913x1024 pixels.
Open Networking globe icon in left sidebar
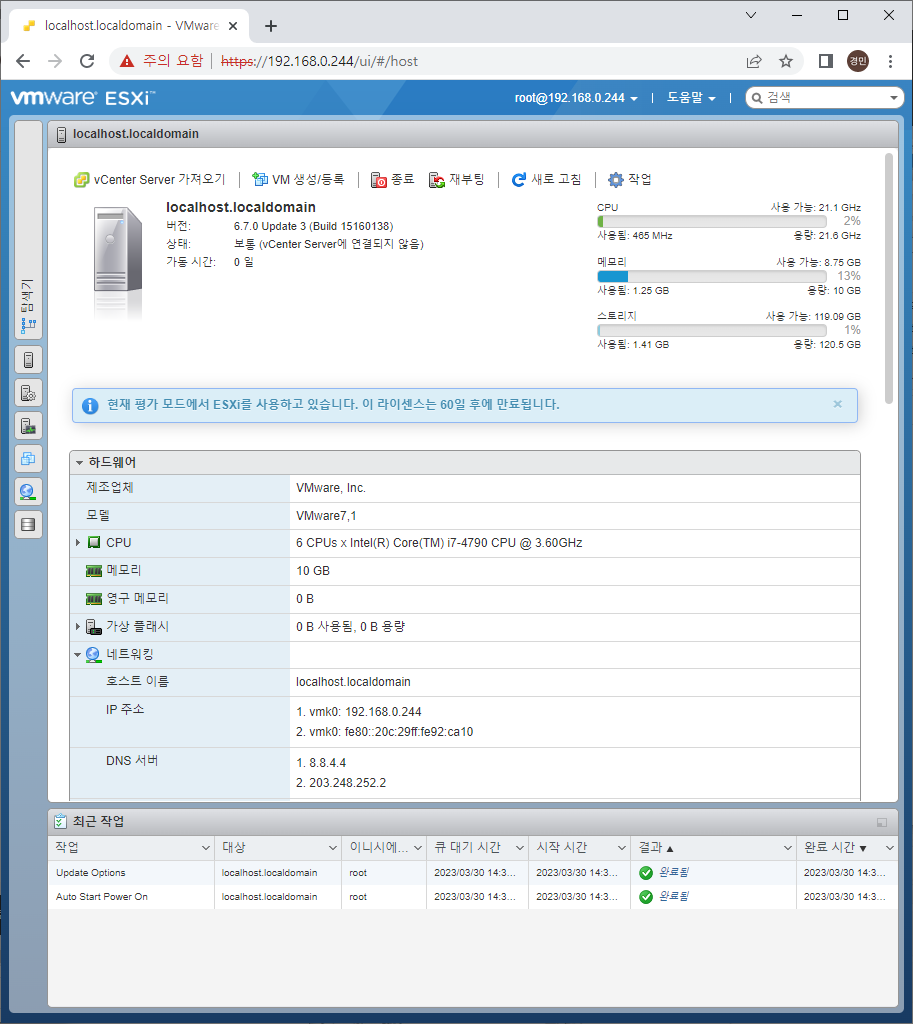point(28,492)
